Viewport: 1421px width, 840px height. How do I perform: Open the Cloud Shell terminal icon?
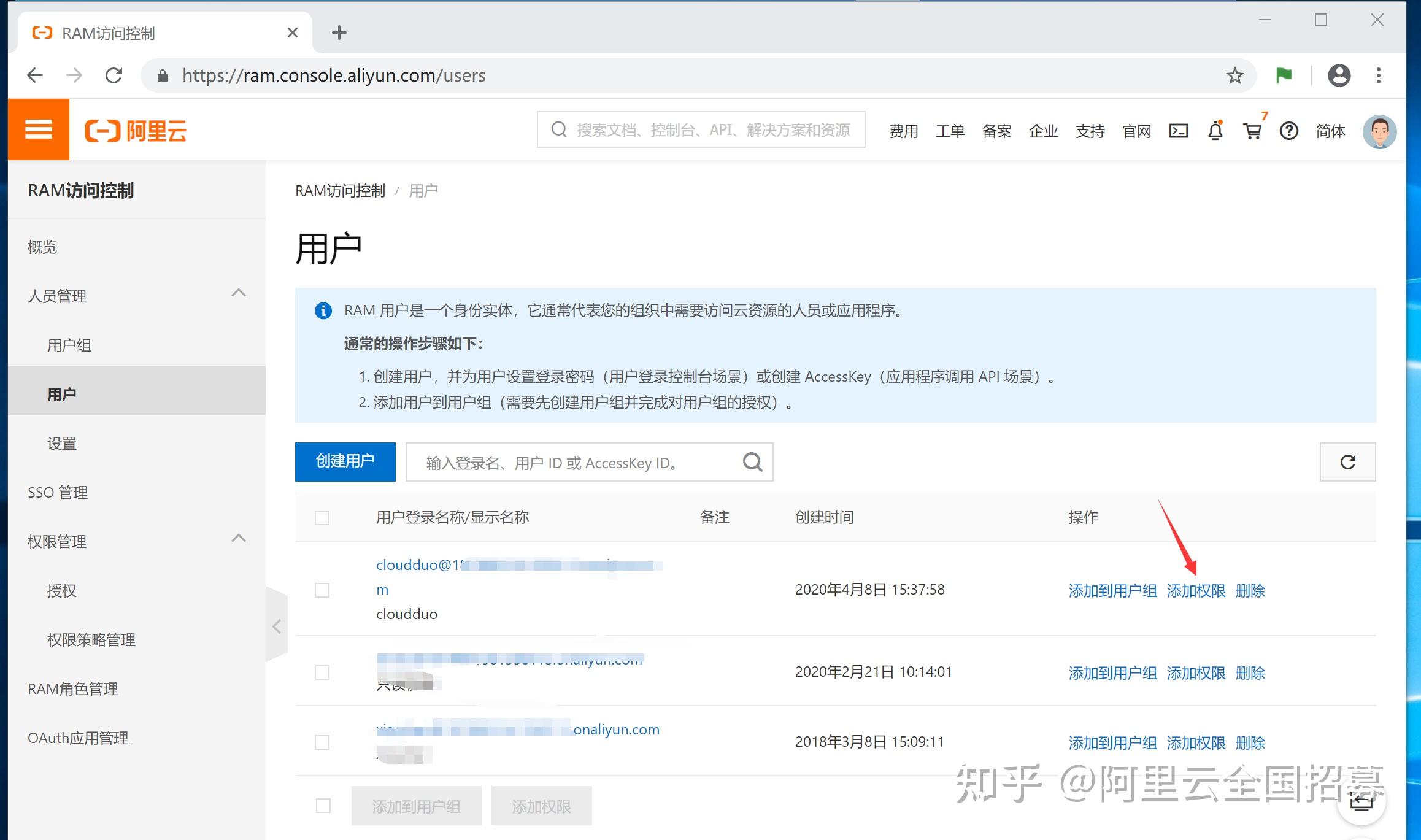point(1178,130)
